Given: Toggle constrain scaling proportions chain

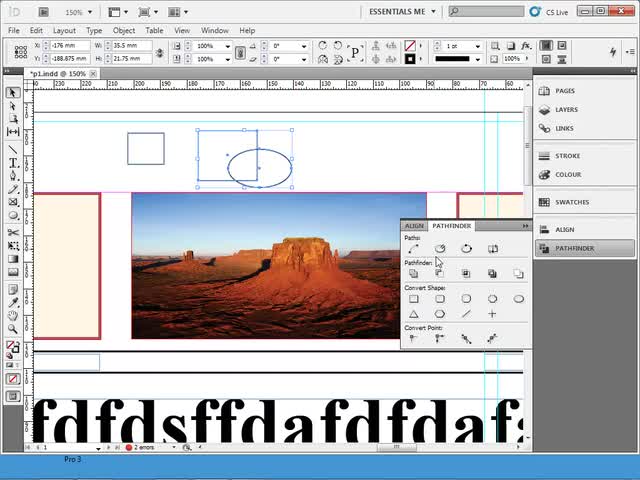Looking at the screenshot, I should (240, 52).
